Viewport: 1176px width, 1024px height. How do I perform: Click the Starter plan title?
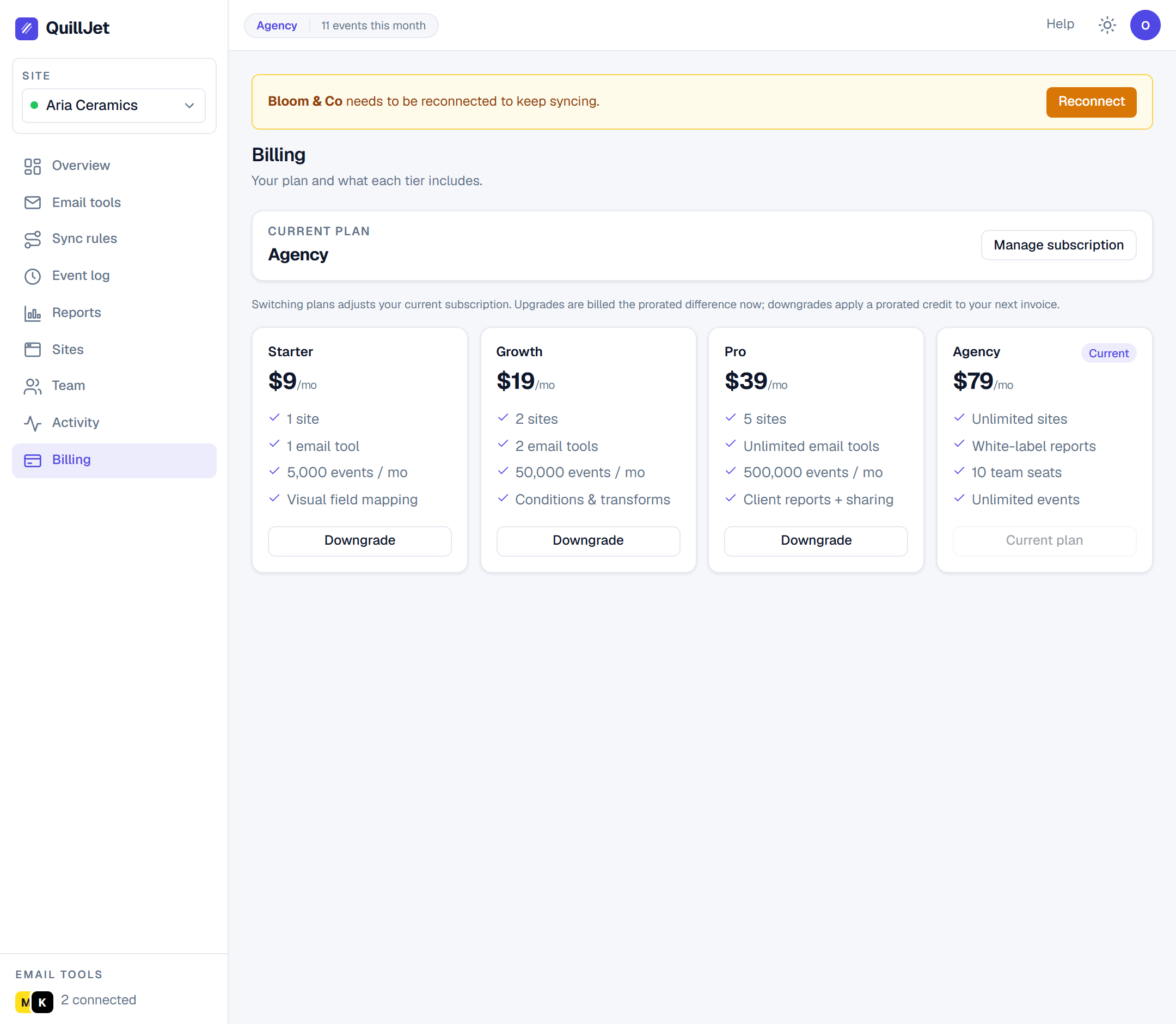(x=290, y=352)
